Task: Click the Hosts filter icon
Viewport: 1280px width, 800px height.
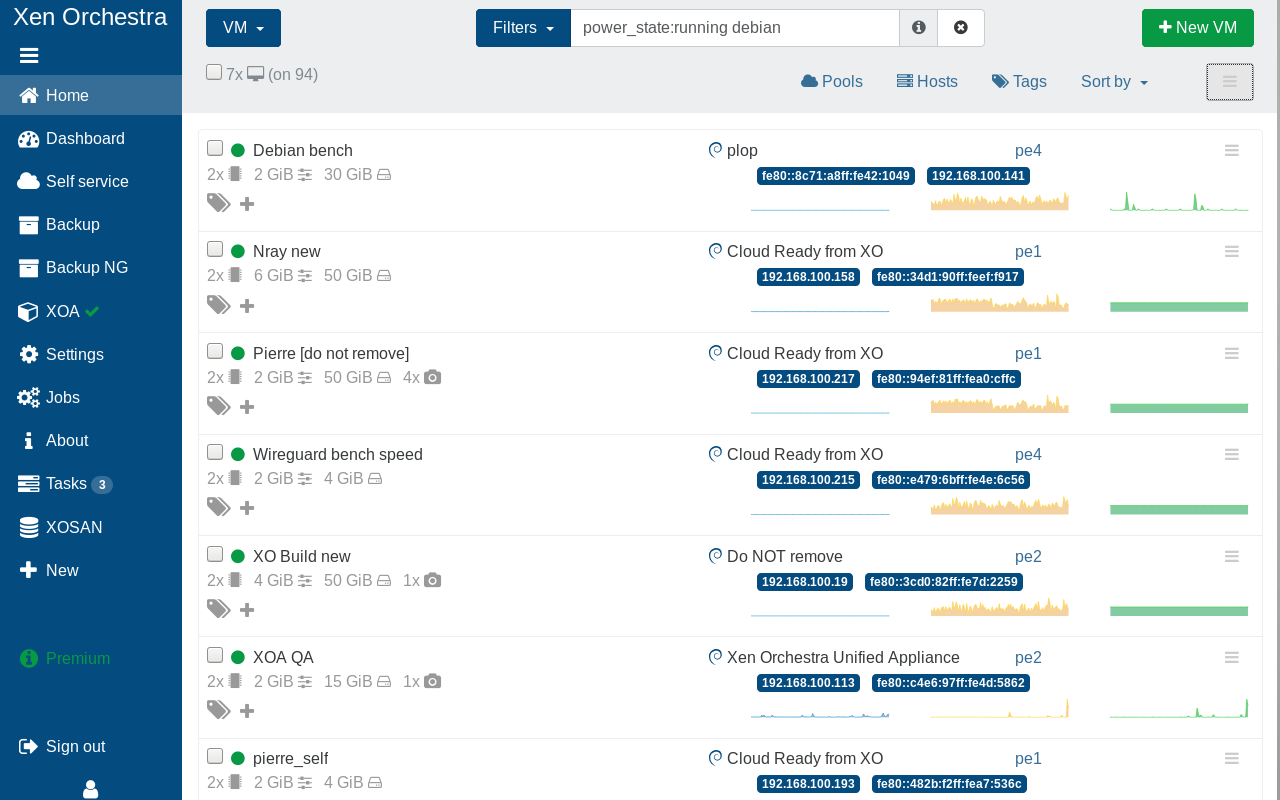Action: (x=903, y=81)
